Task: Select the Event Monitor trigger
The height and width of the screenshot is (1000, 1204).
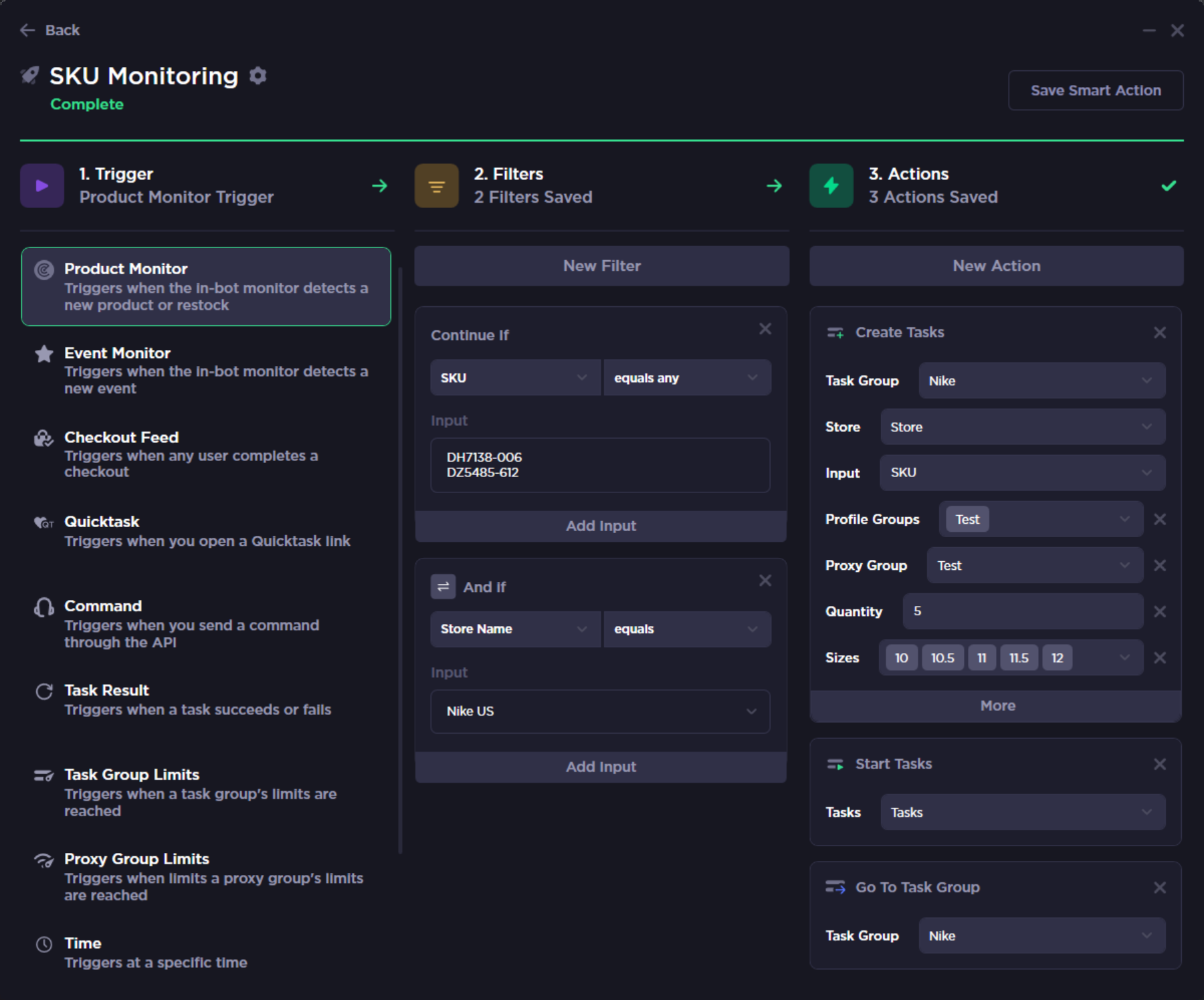Action: pos(206,371)
